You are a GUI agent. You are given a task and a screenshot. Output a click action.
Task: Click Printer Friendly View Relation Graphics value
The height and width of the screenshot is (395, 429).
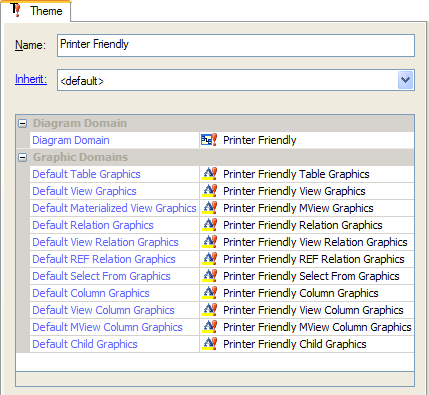(315, 242)
